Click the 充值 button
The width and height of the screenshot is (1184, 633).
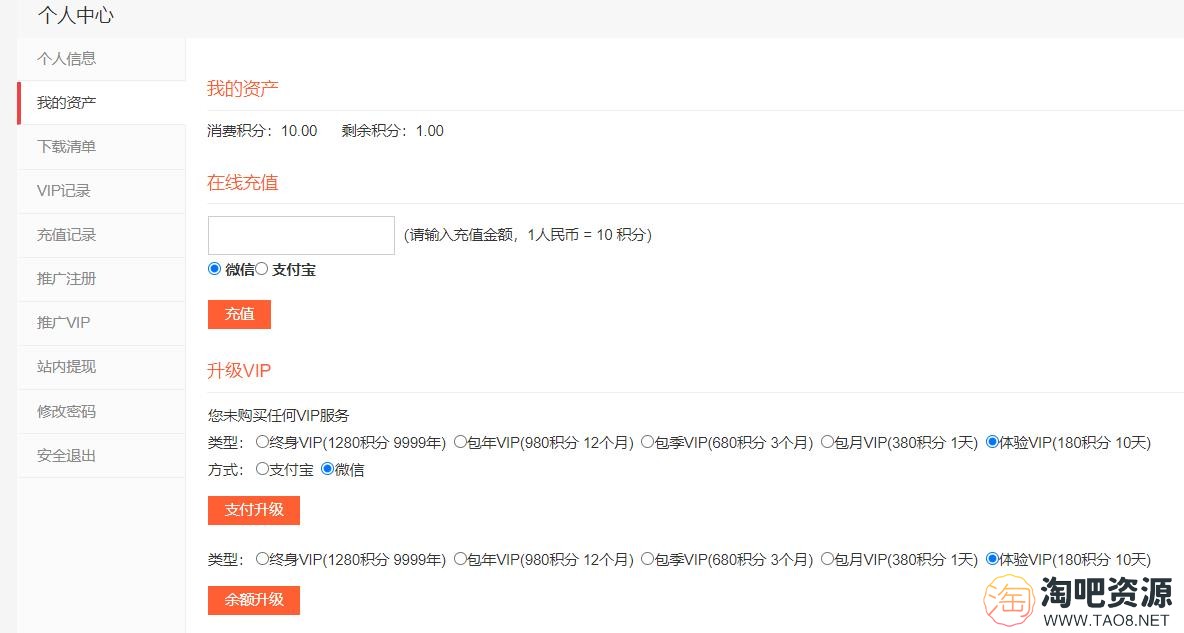239,314
